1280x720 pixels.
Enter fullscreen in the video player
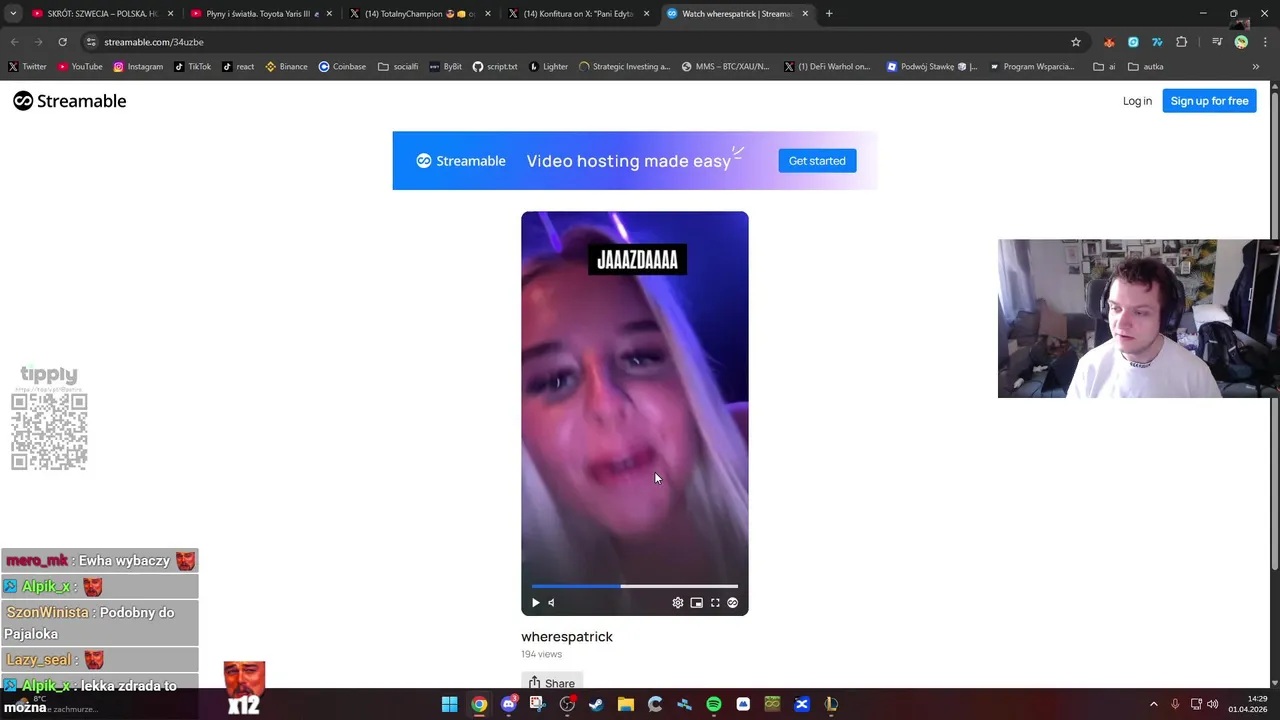point(715,603)
